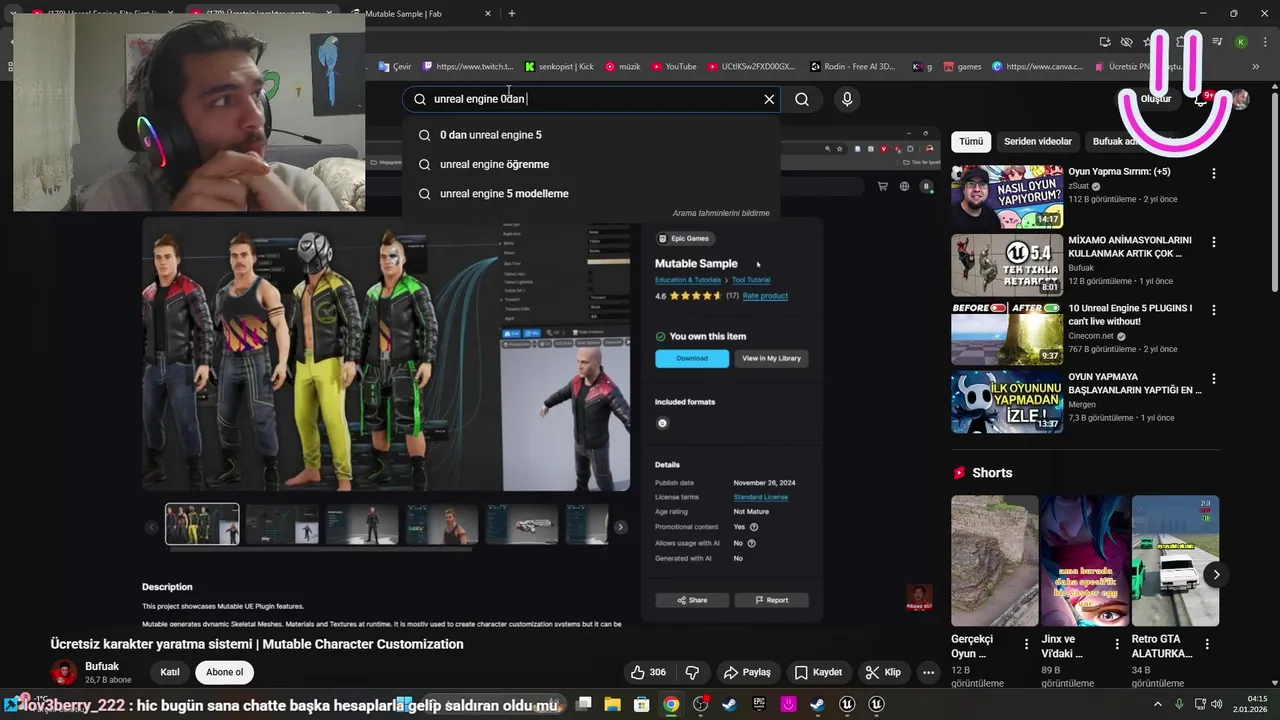Click channel name 'Mergen' in recommendations
This screenshot has width=1280, height=720.
click(1082, 404)
